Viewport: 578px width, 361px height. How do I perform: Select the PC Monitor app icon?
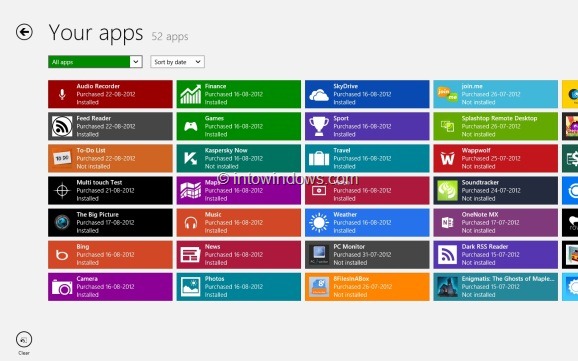pyautogui.click(x=319, y=255)
